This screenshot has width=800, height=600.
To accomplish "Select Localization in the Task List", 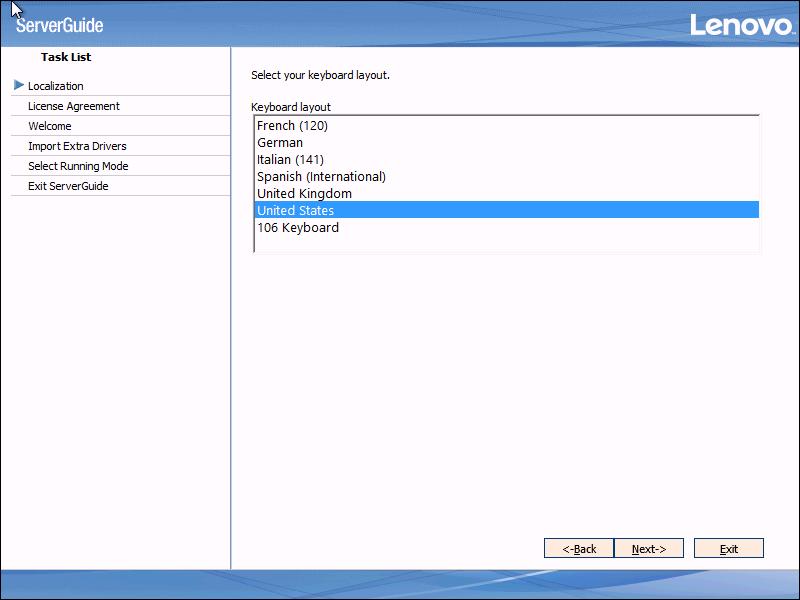I will [x=57, y=86].
